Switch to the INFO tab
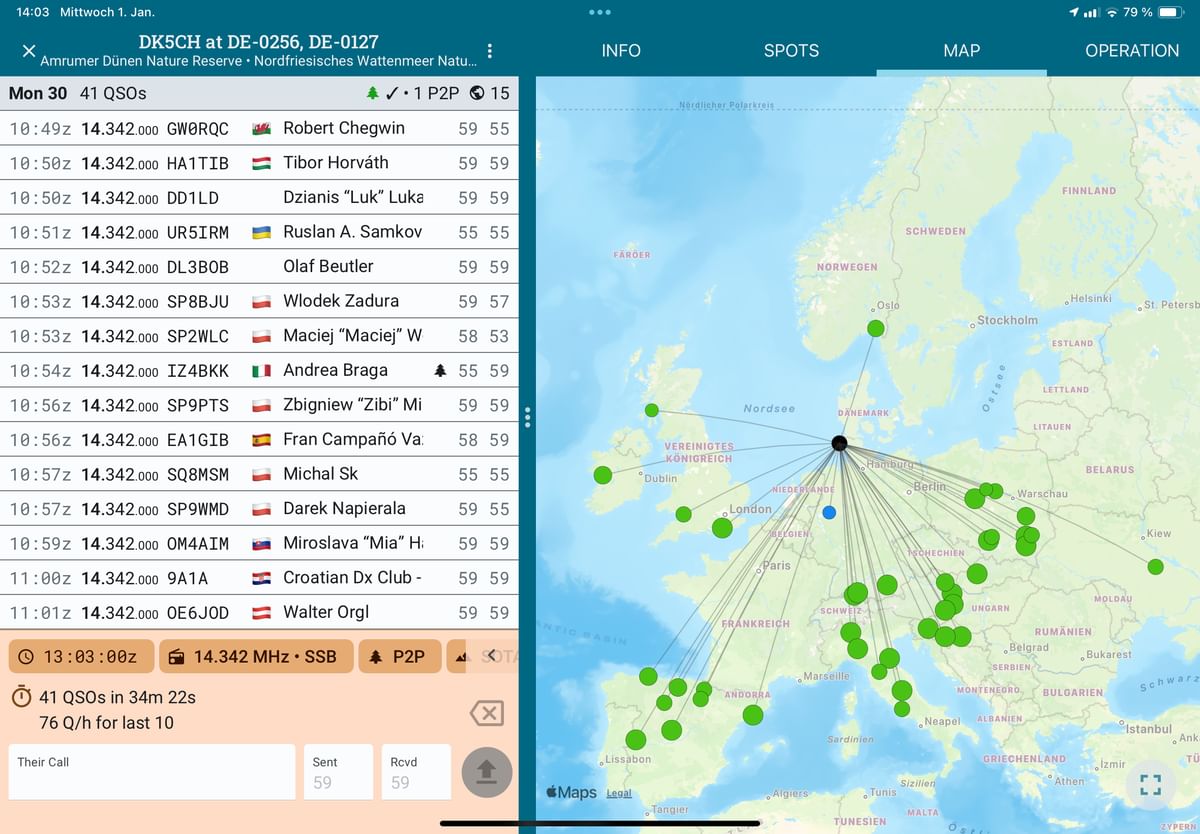Image resolution: width=1200 pixels, height=834 pixels. tap(621, 51)
